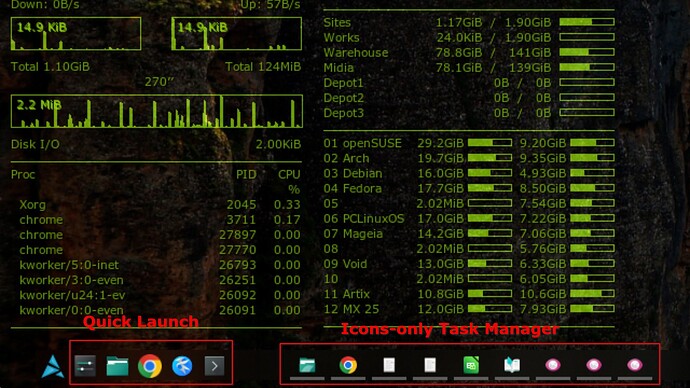Click the Depot1 label

point(343,83)
